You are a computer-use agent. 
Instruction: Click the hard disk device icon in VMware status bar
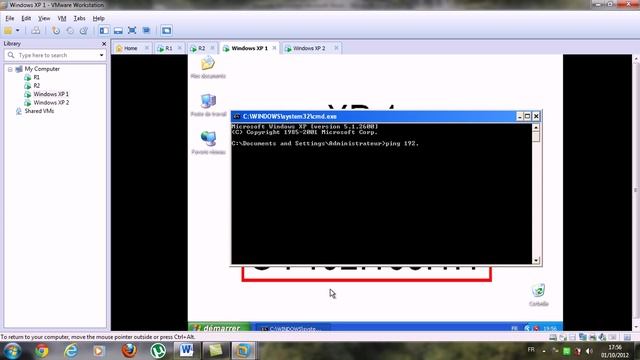553,337
